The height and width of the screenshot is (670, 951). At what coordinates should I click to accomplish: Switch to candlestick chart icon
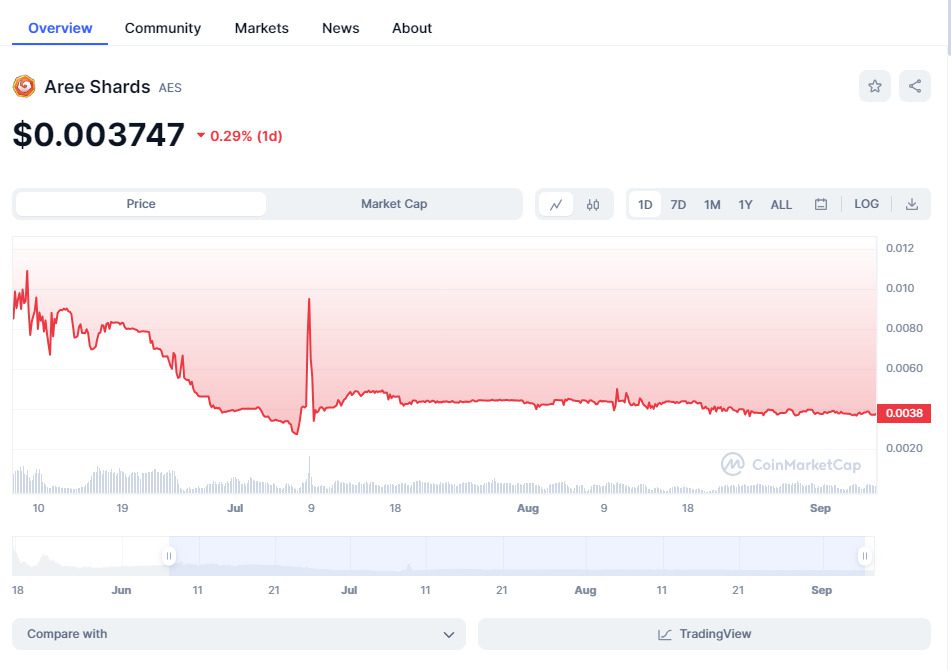pyautogui.click(x=593, y=204)
